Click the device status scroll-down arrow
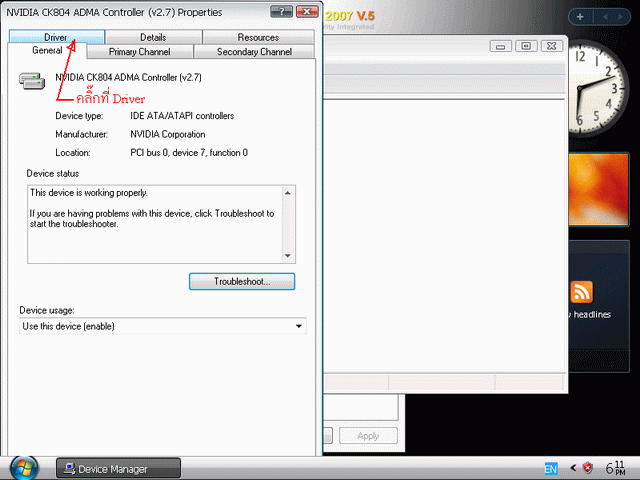The height and width of the screenshot is (480, 640). [x=288, y=256]
